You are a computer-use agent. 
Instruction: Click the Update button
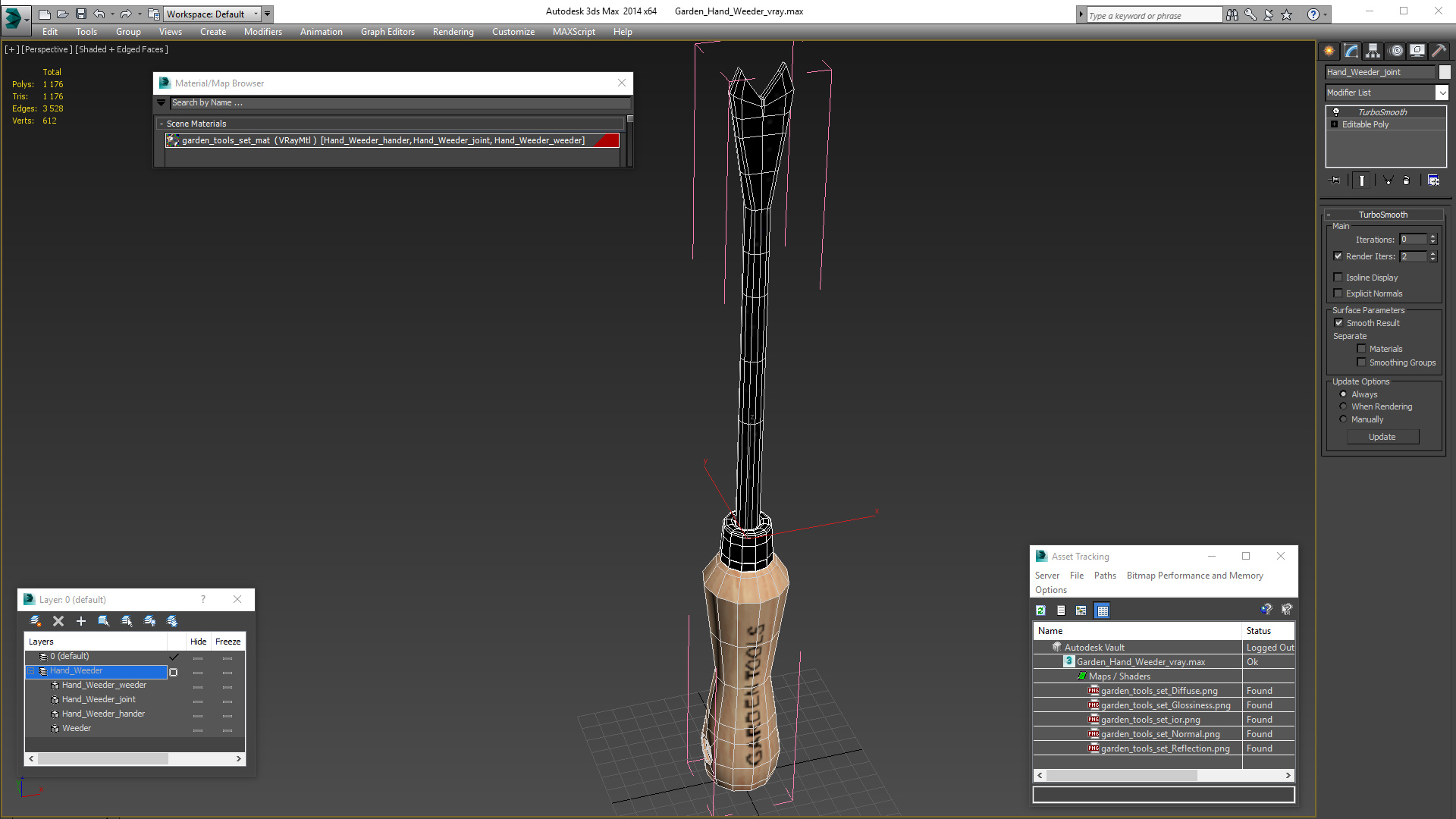click(1382, 437)
